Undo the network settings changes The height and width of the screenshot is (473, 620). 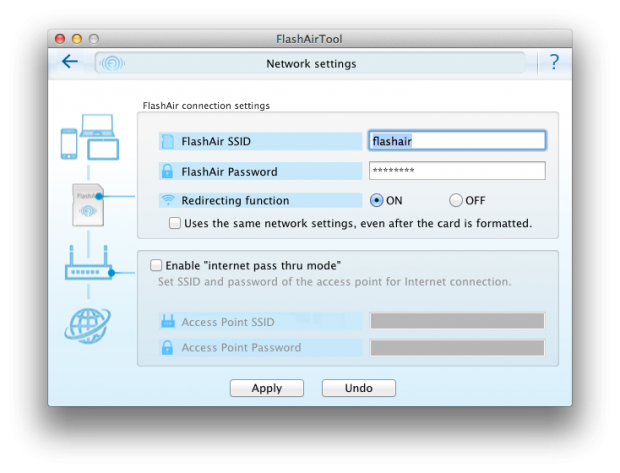click(x=359, y=388)
